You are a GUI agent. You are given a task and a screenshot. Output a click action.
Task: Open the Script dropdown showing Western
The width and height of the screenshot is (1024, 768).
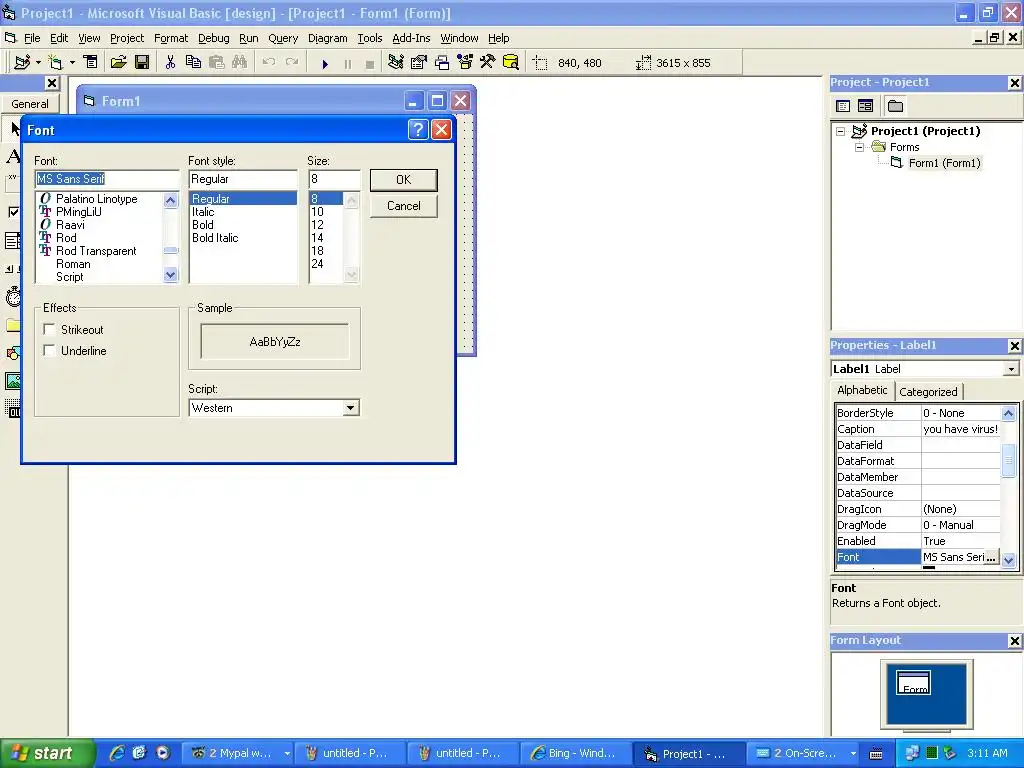[351, 408]
